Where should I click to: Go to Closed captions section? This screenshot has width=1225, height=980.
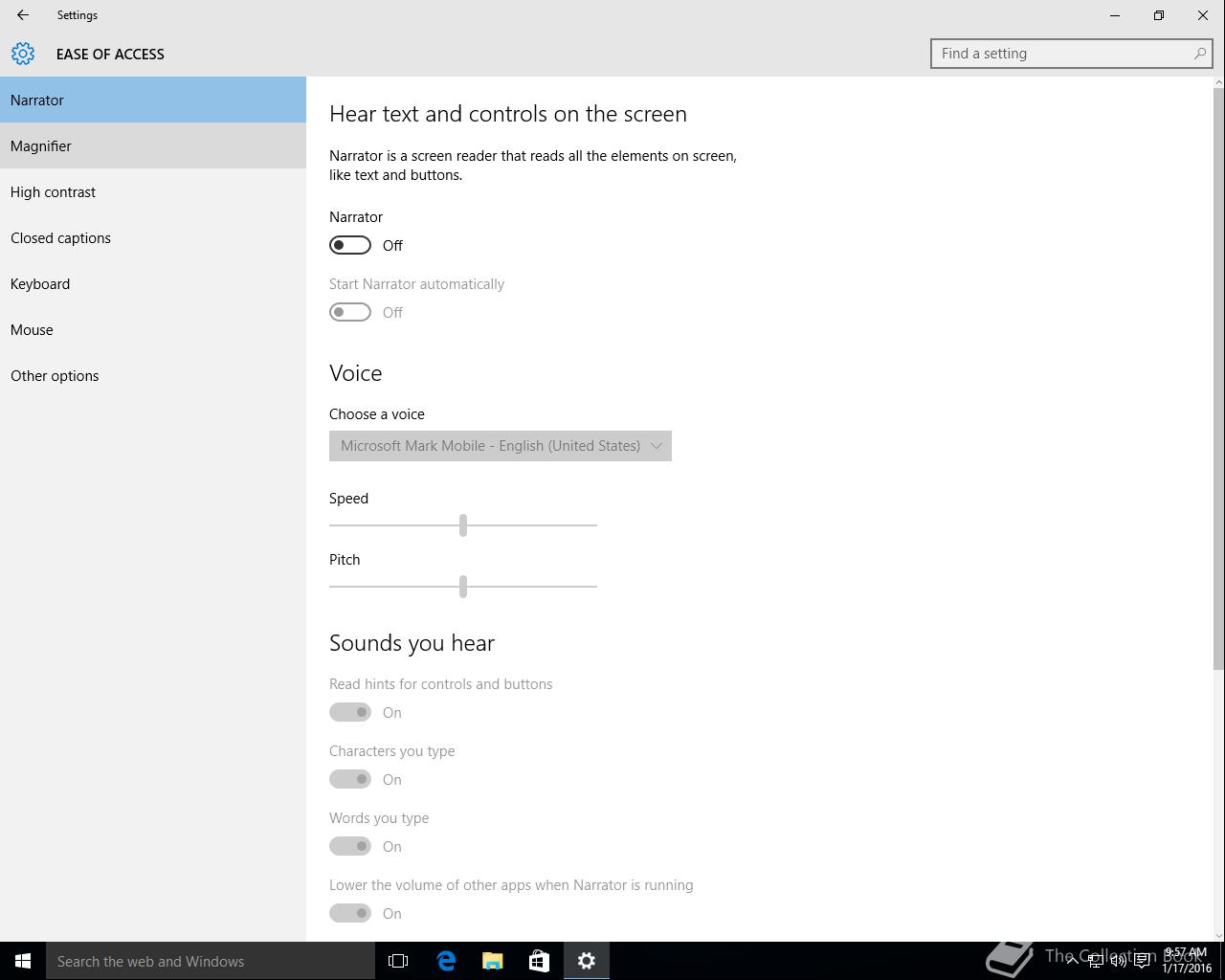[x=153, y=237]
